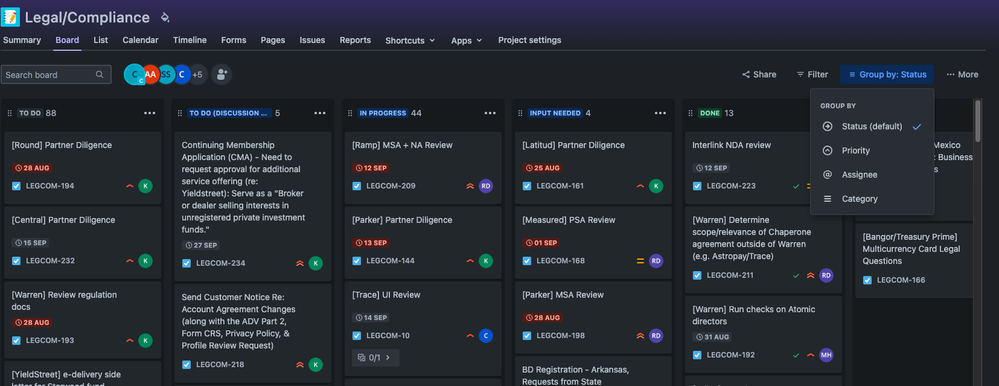Select Status (default) grouping option
This screenshot has width=999, height=386.
click(x=872, y=126)
